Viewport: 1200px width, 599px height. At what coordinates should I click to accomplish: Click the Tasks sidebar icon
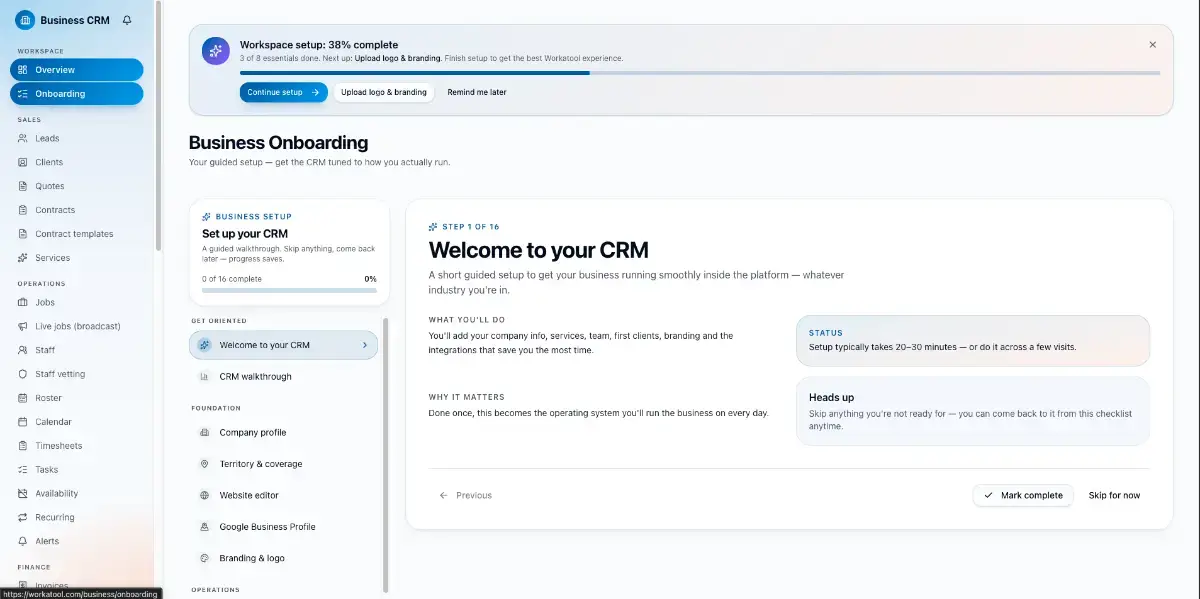[x=23, y=470]
